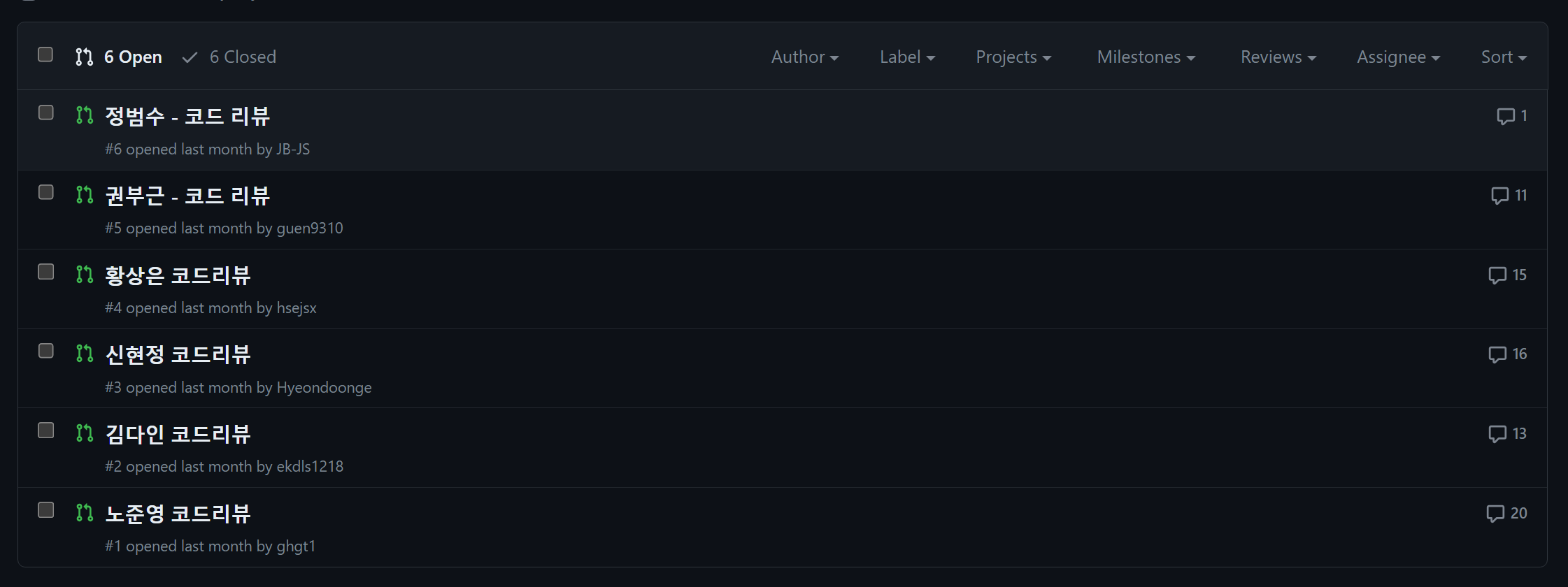Click the pull request icon beside 정범수 title

coord(85,115)
